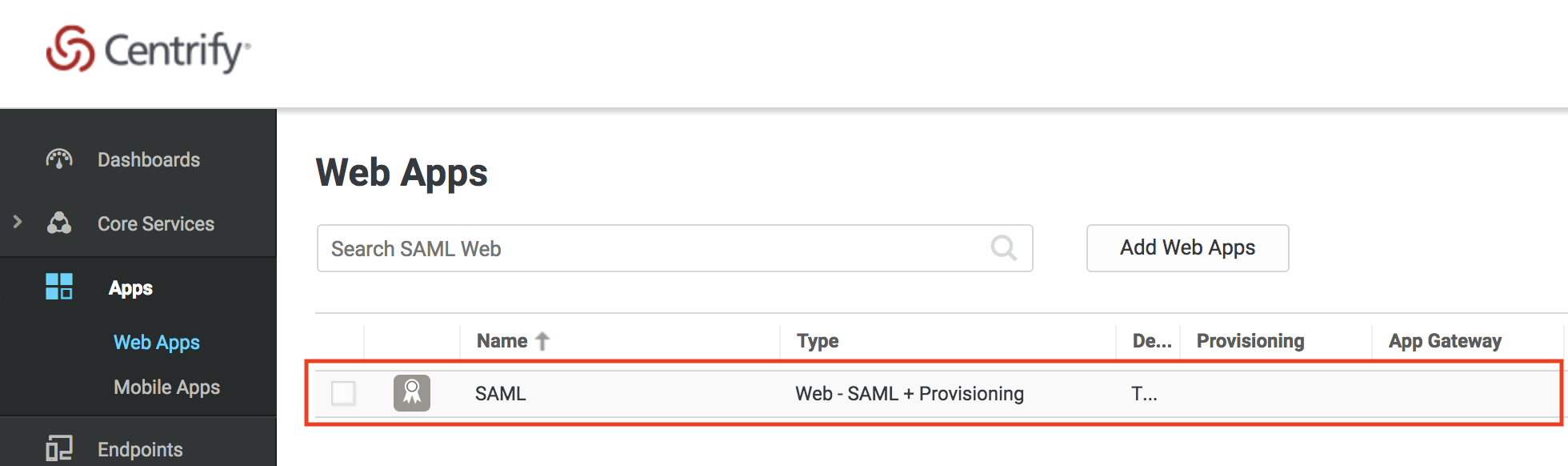
Task: Open the Mobile Apps sidebar item
Action: point(166,388)
